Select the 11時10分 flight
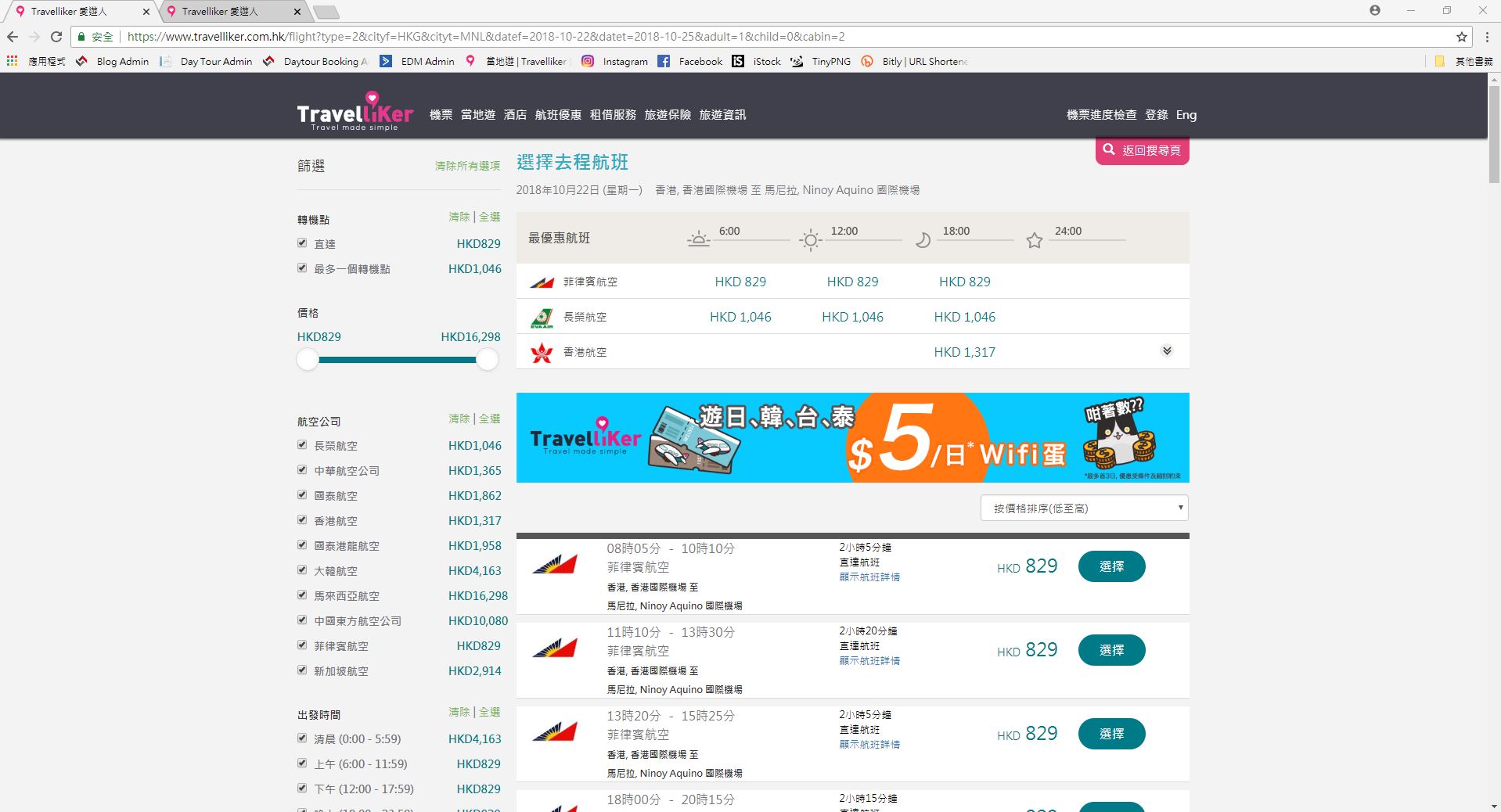This screenshot has height=812, width=1501. point(1111,650)
